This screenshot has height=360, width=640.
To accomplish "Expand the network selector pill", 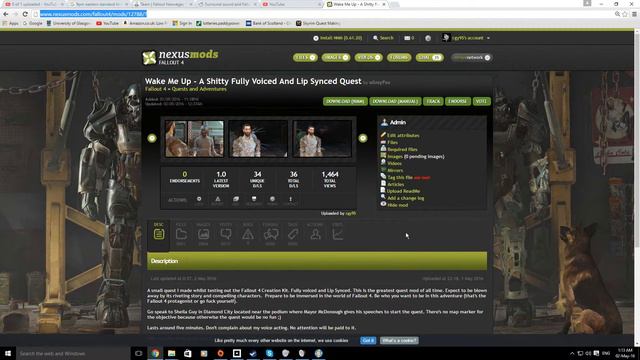I will [x=471, y=58].
